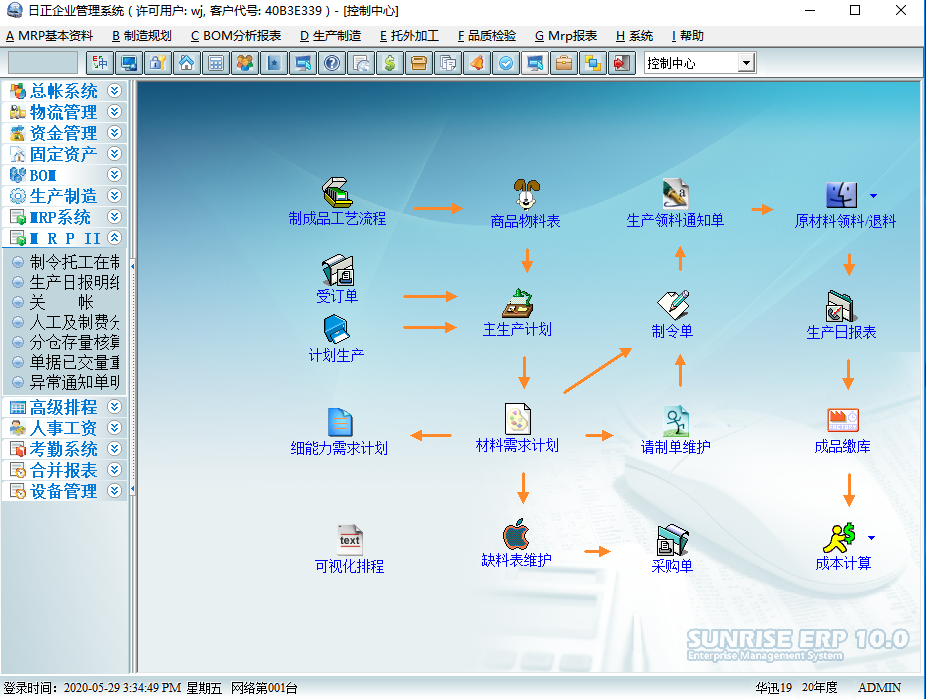The width and height of the screenshot is (926, 699).
Task: Collapse the M R P II sidebar section
Action: coord(114,238)
